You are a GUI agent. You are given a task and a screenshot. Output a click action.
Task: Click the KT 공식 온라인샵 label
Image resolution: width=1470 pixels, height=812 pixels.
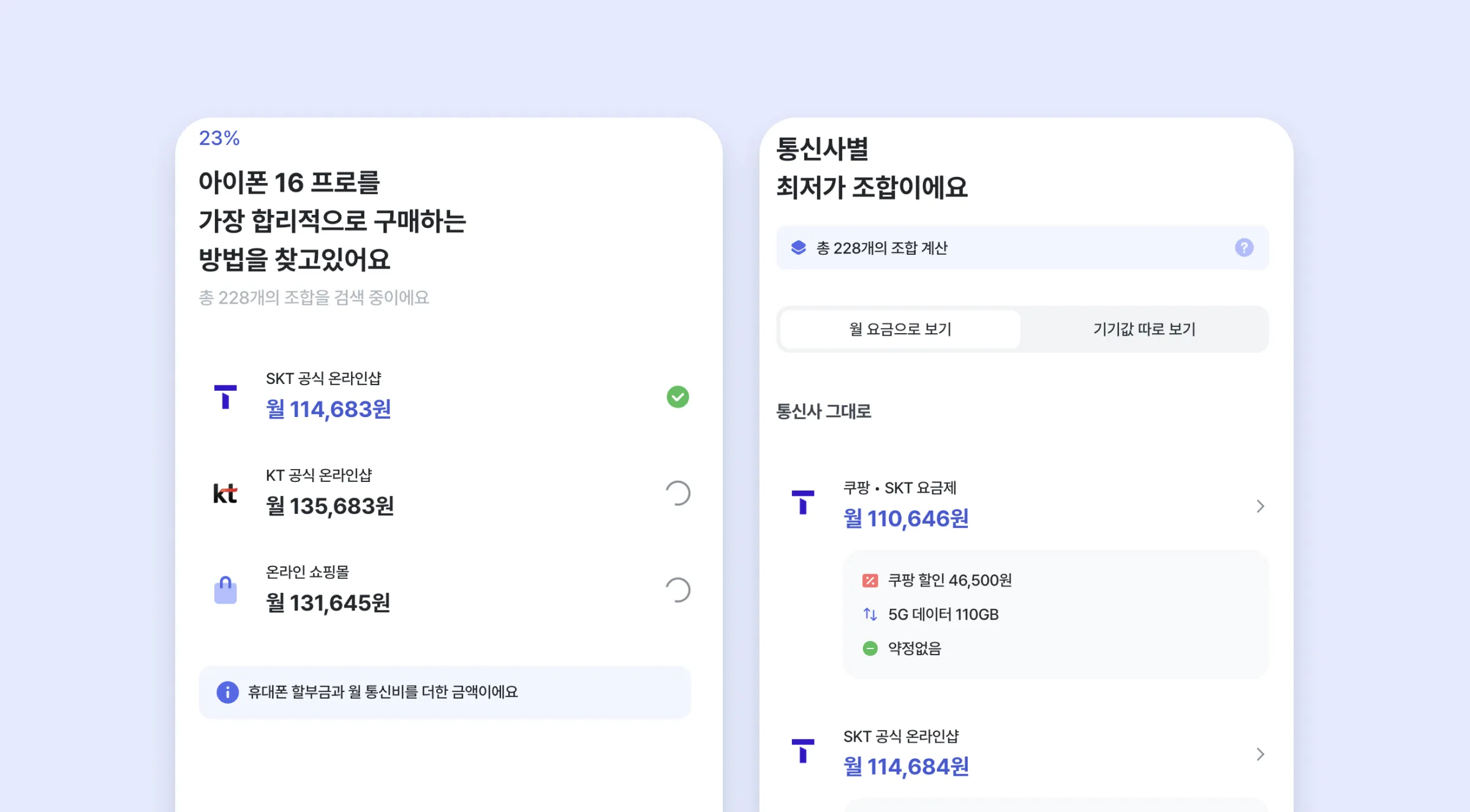pos(318,475)
